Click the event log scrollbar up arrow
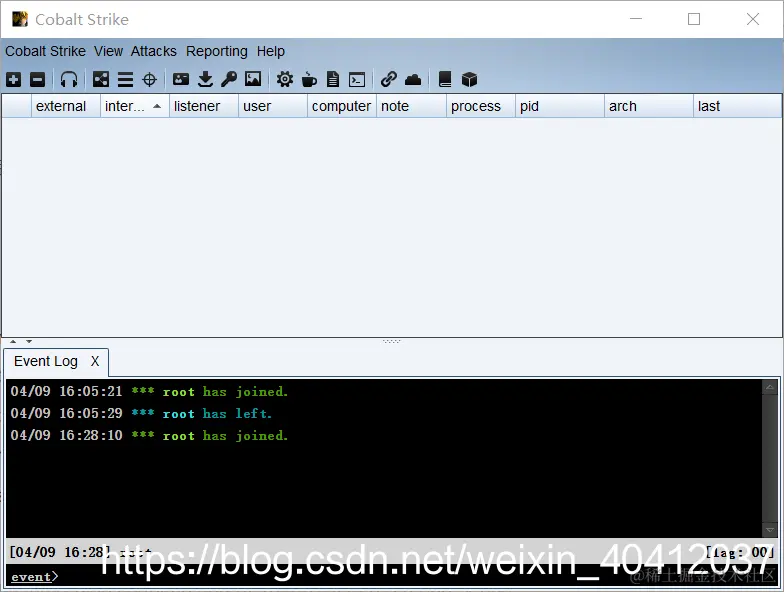Image resolution: width=784 pixels, height=592 pixels. coord(770,387)
